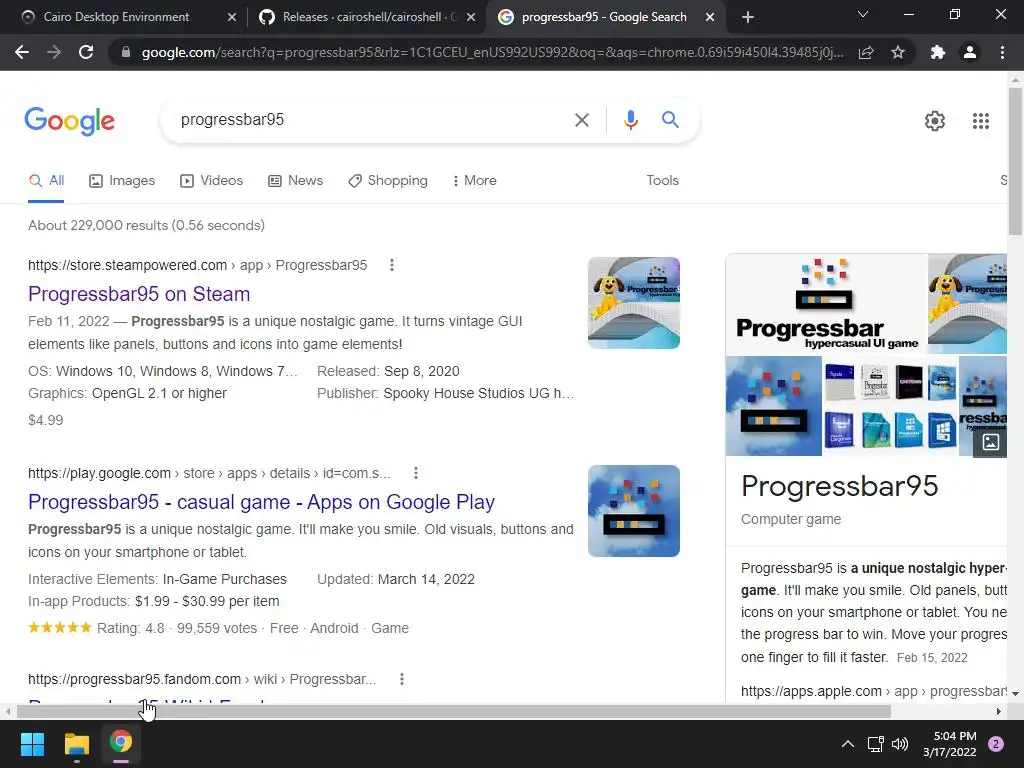
Task: Bookmark this tab with star icon
Action: tap(898, 52)
